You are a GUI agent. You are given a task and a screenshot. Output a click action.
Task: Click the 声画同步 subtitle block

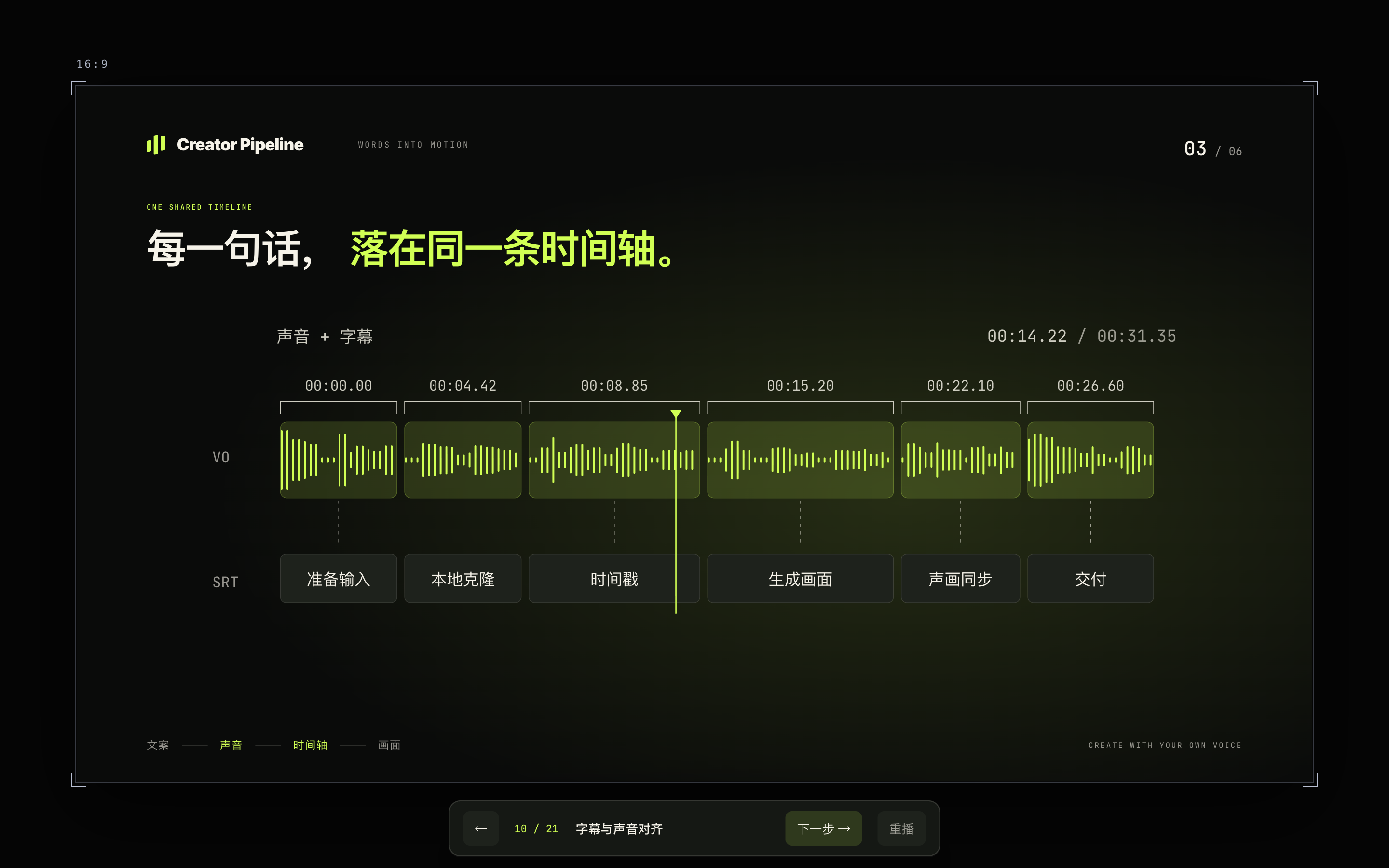pyautogui.click(x=960, y=579)
